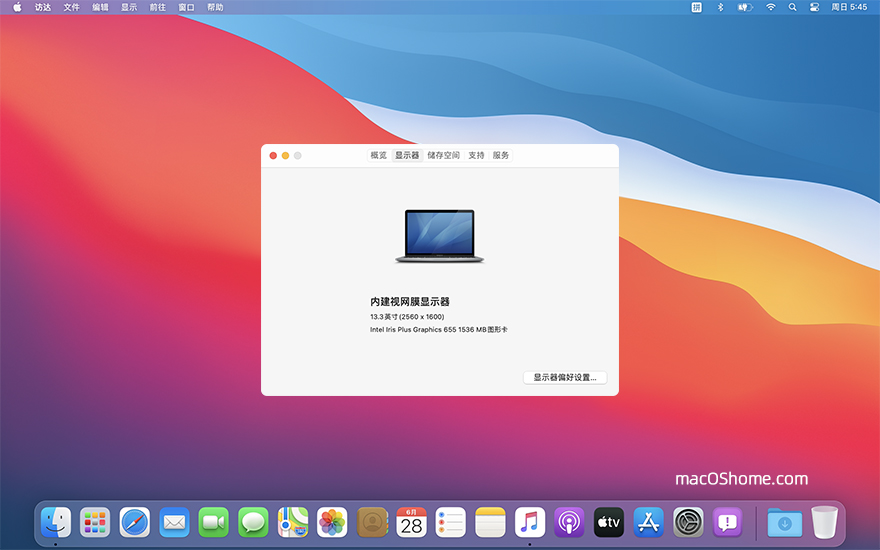
Task: Open Apple TV app in Dock
Action: point(609,522)
